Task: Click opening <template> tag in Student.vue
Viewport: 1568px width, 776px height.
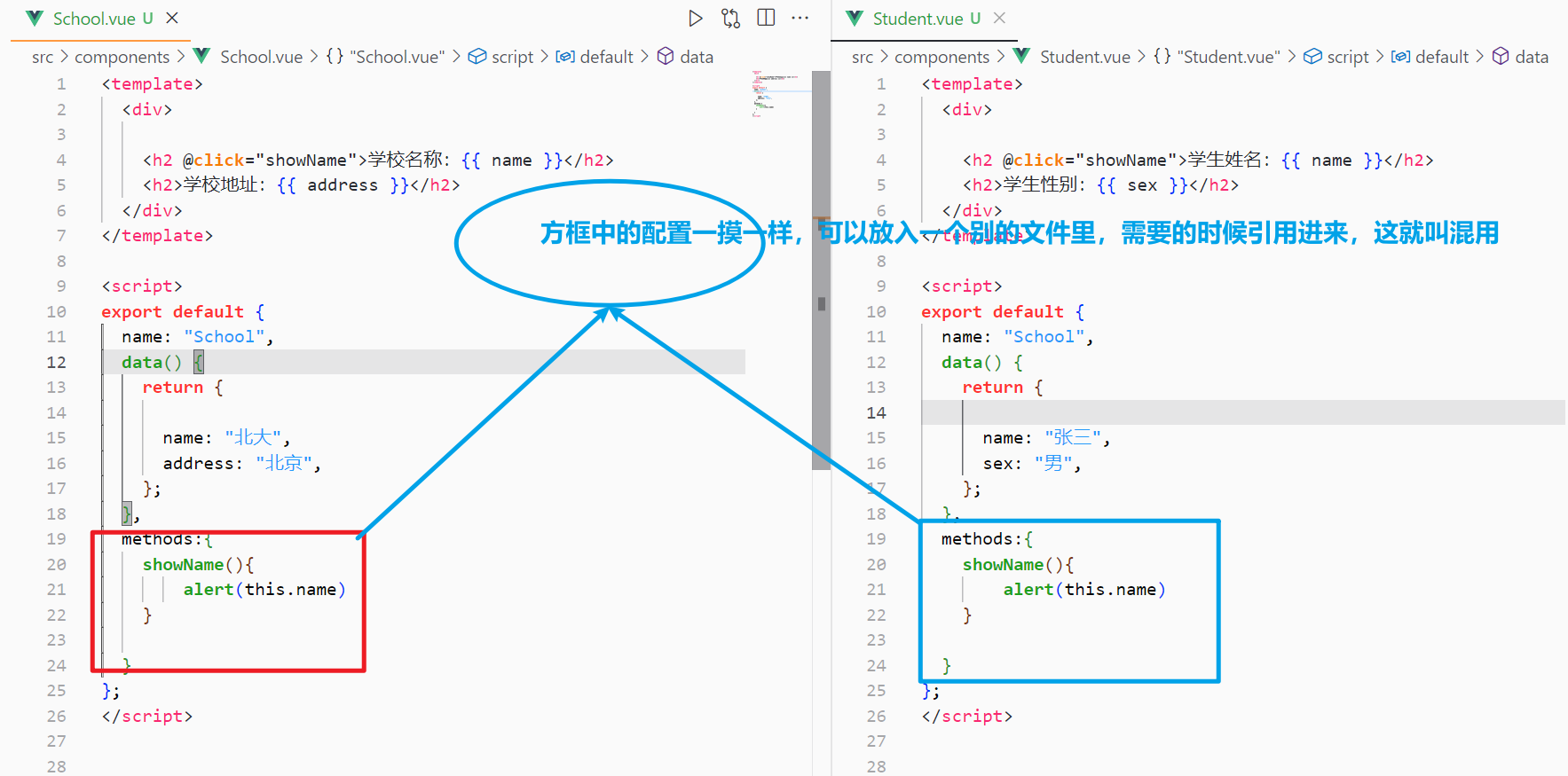Action: (x=973, y=84)
